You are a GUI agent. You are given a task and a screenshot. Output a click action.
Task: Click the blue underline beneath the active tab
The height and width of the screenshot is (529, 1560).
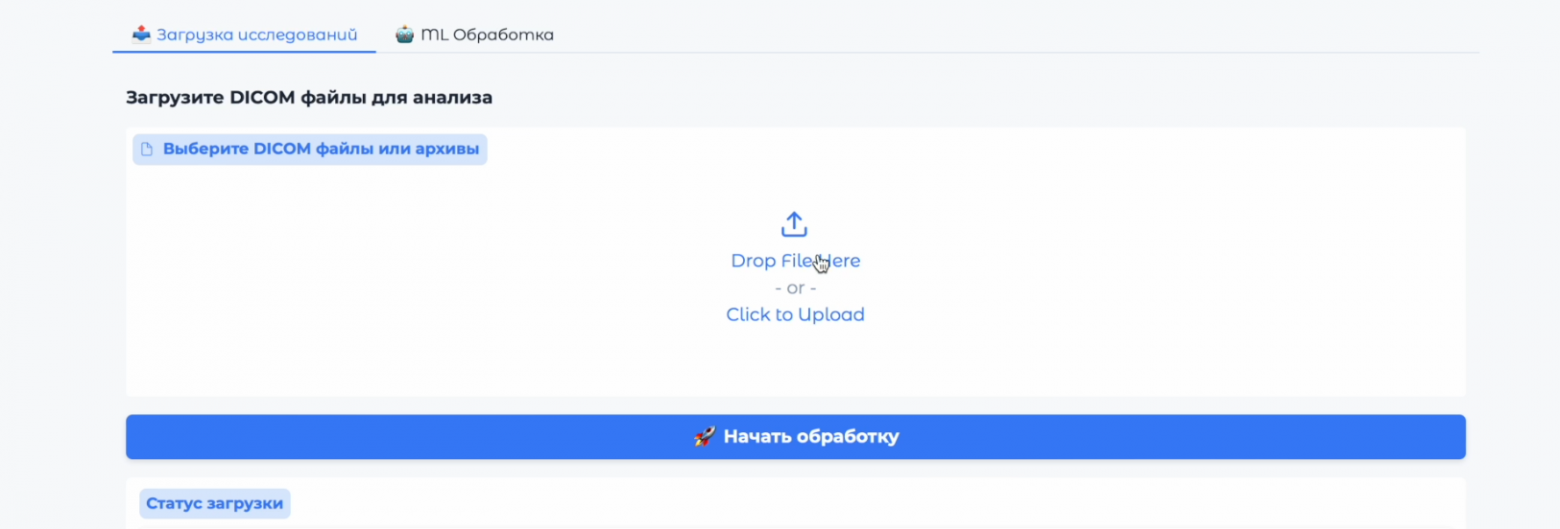tap(244, 51)
